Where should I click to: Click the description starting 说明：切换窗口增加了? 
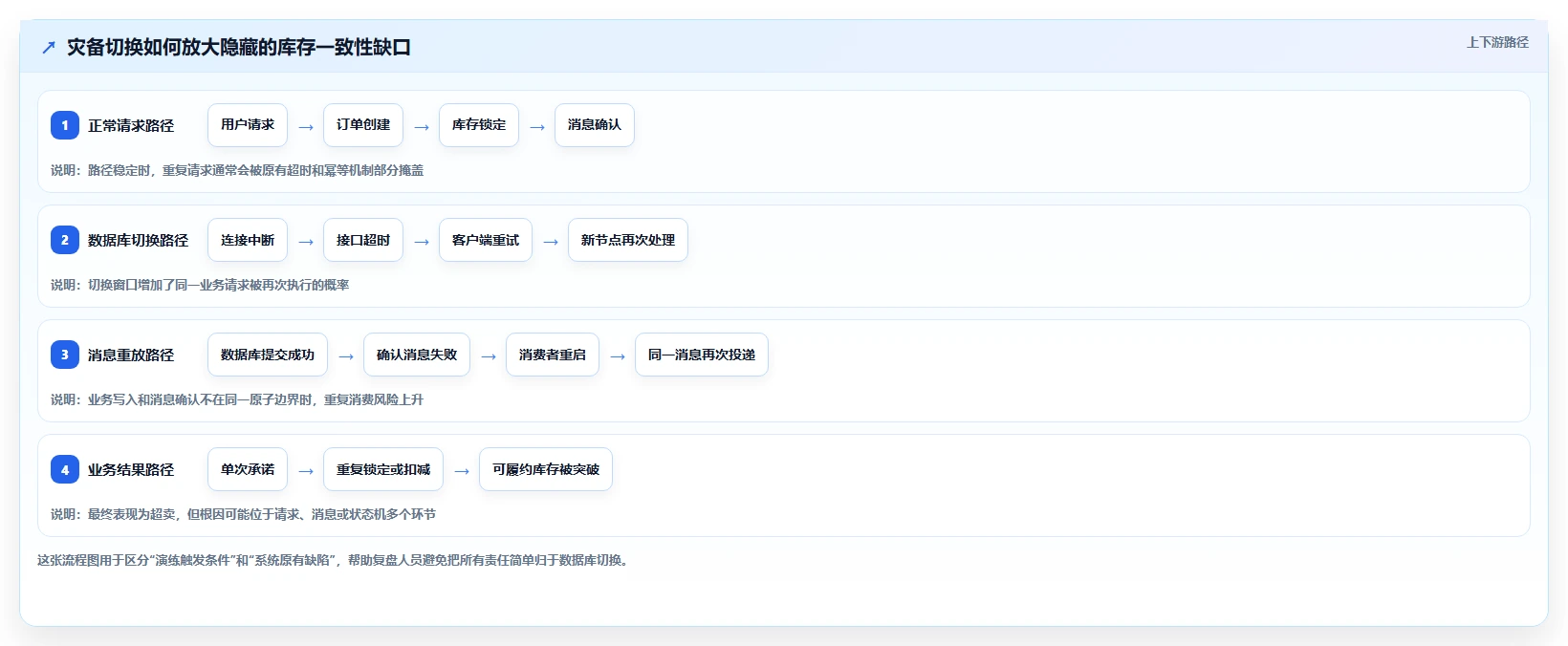click(200, 285)
